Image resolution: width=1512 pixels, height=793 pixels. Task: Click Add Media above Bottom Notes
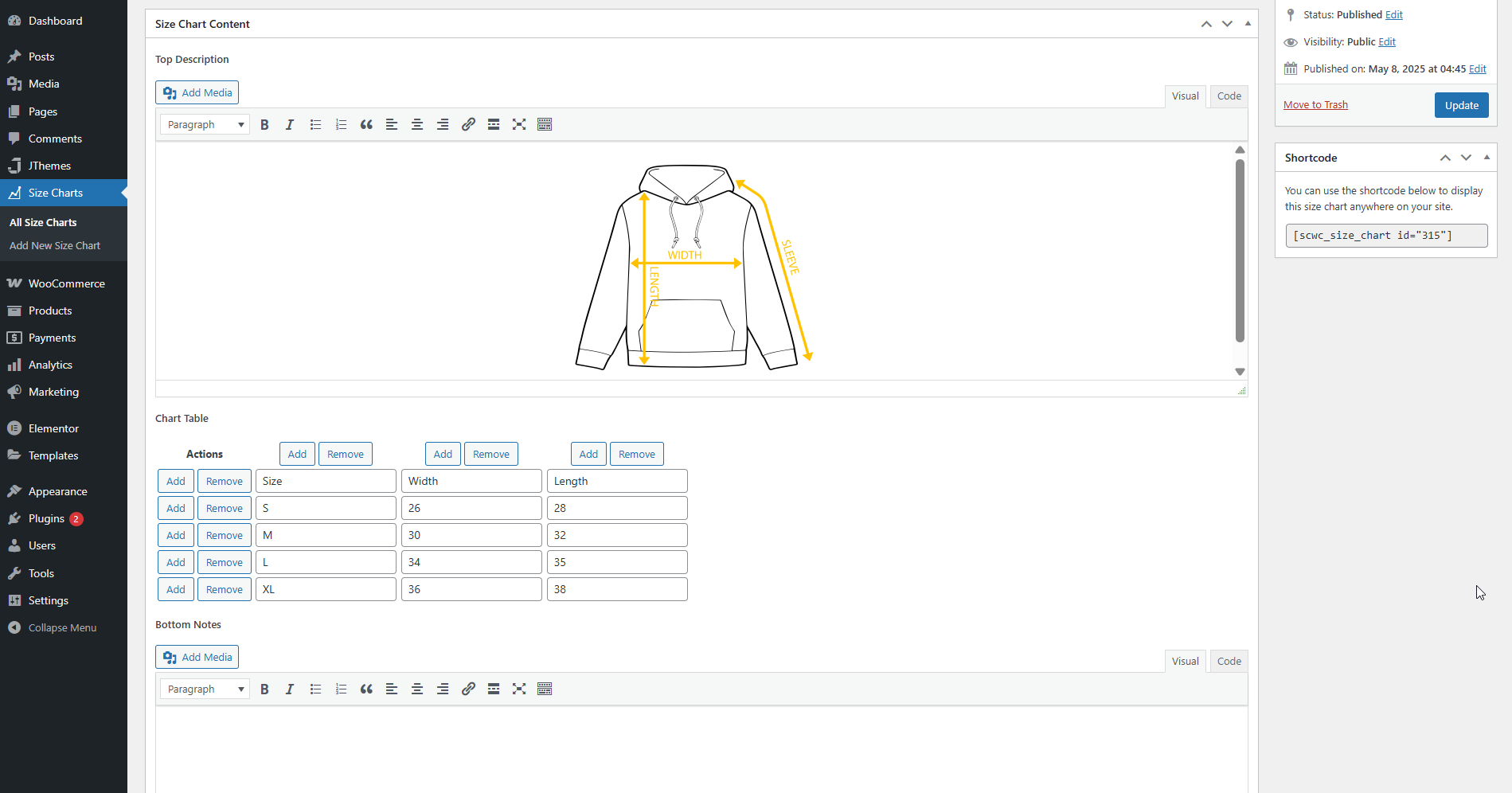pos(197,656)
